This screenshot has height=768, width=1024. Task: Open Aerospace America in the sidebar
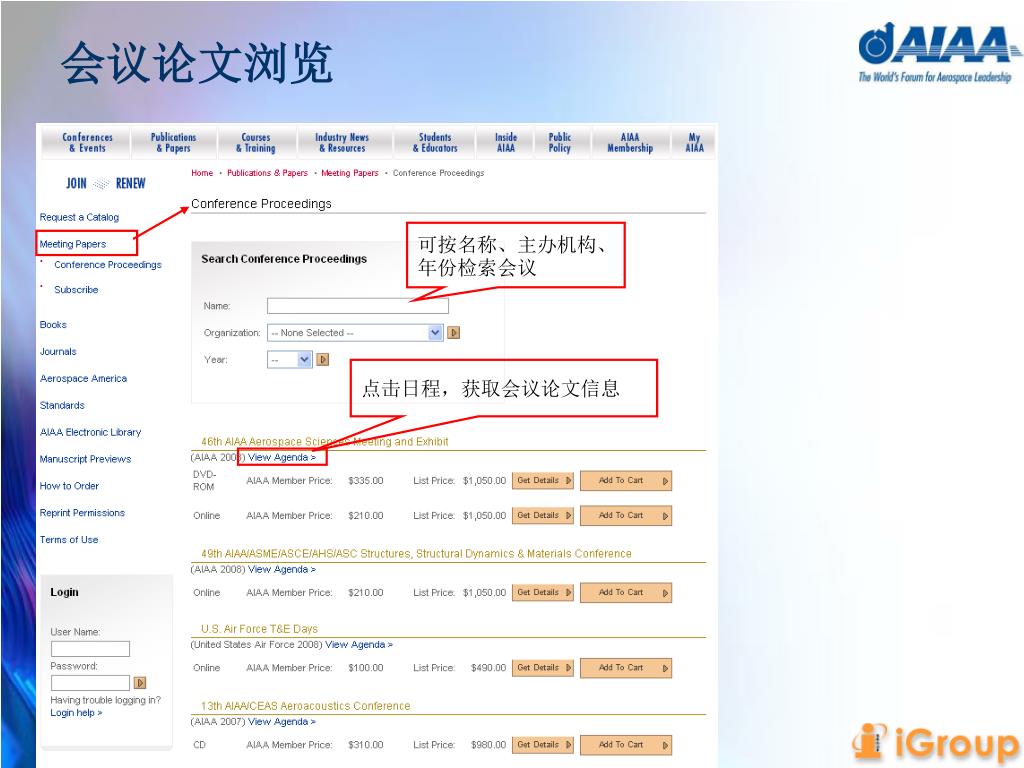(84, 378)
